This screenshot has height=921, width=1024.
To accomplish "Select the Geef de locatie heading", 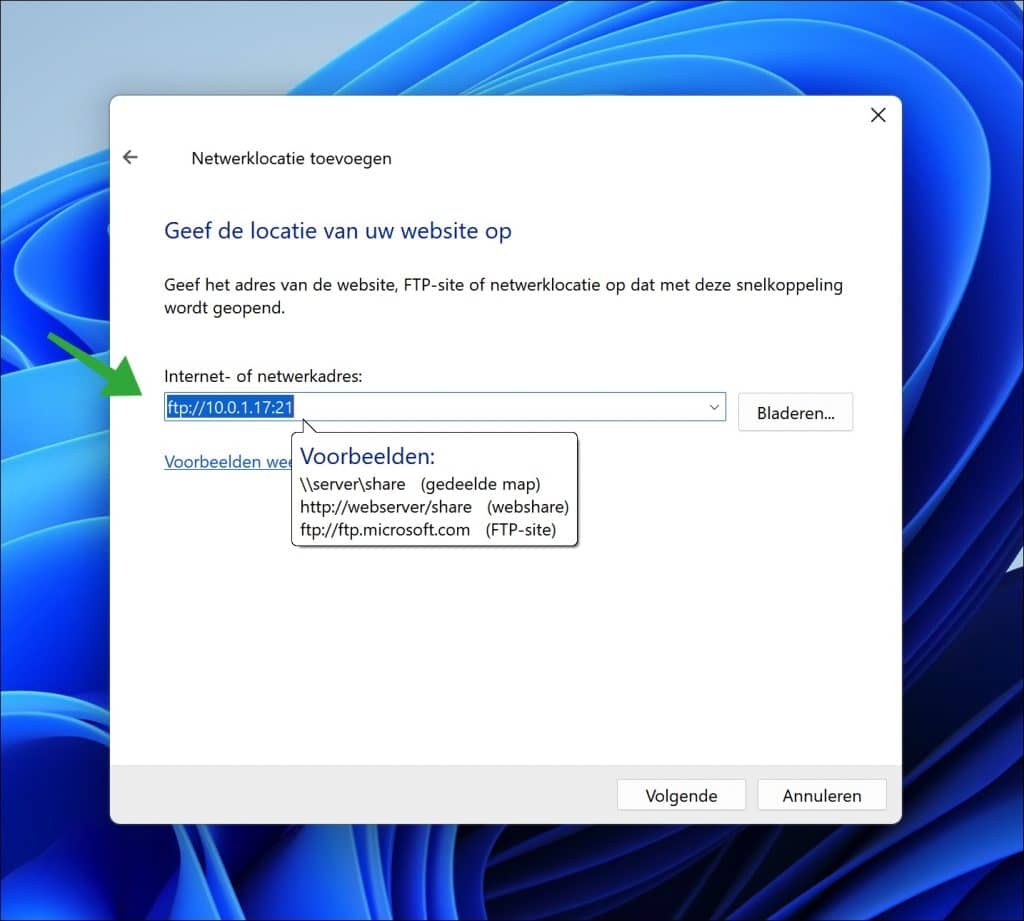I will coord(337,230).
